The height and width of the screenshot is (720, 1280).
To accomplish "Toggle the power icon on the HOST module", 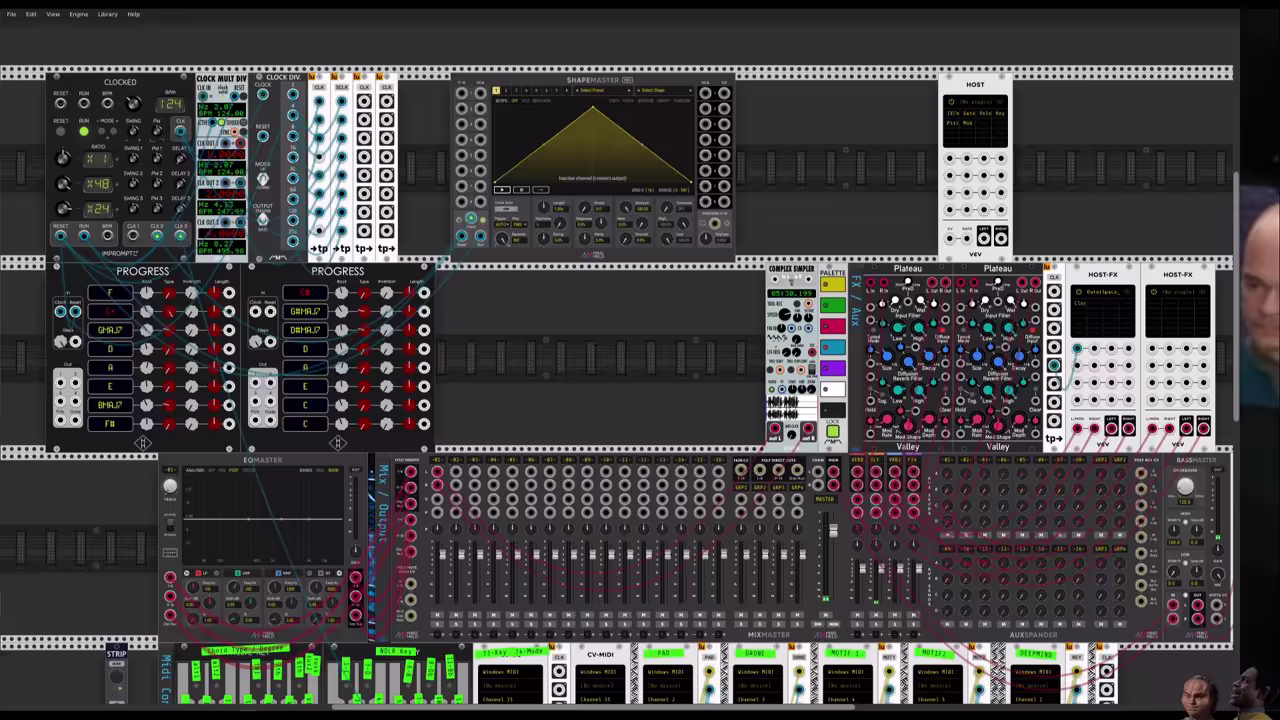I will point(951,102).
